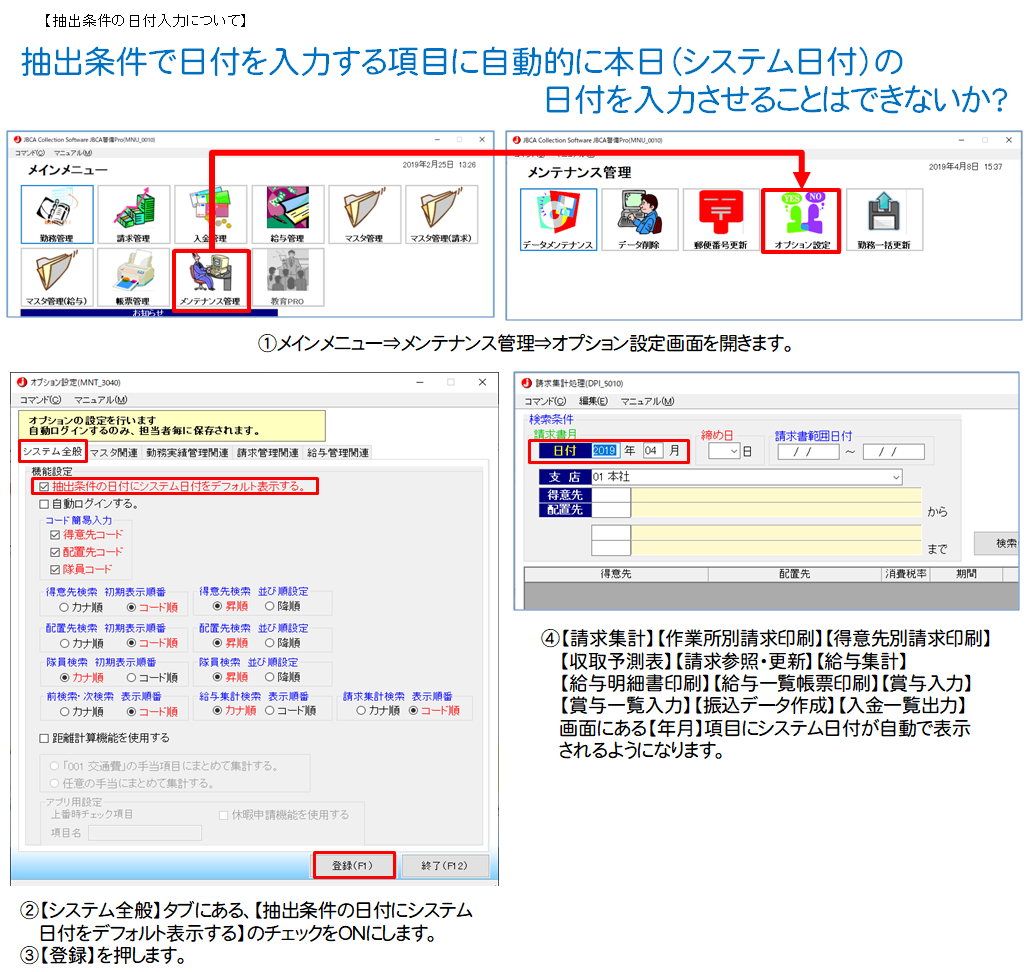This screenshot has width=1029, height=972.
Task: Select 降順 for 得意先検索 並び順設定
Action: (x=270, y=606)
